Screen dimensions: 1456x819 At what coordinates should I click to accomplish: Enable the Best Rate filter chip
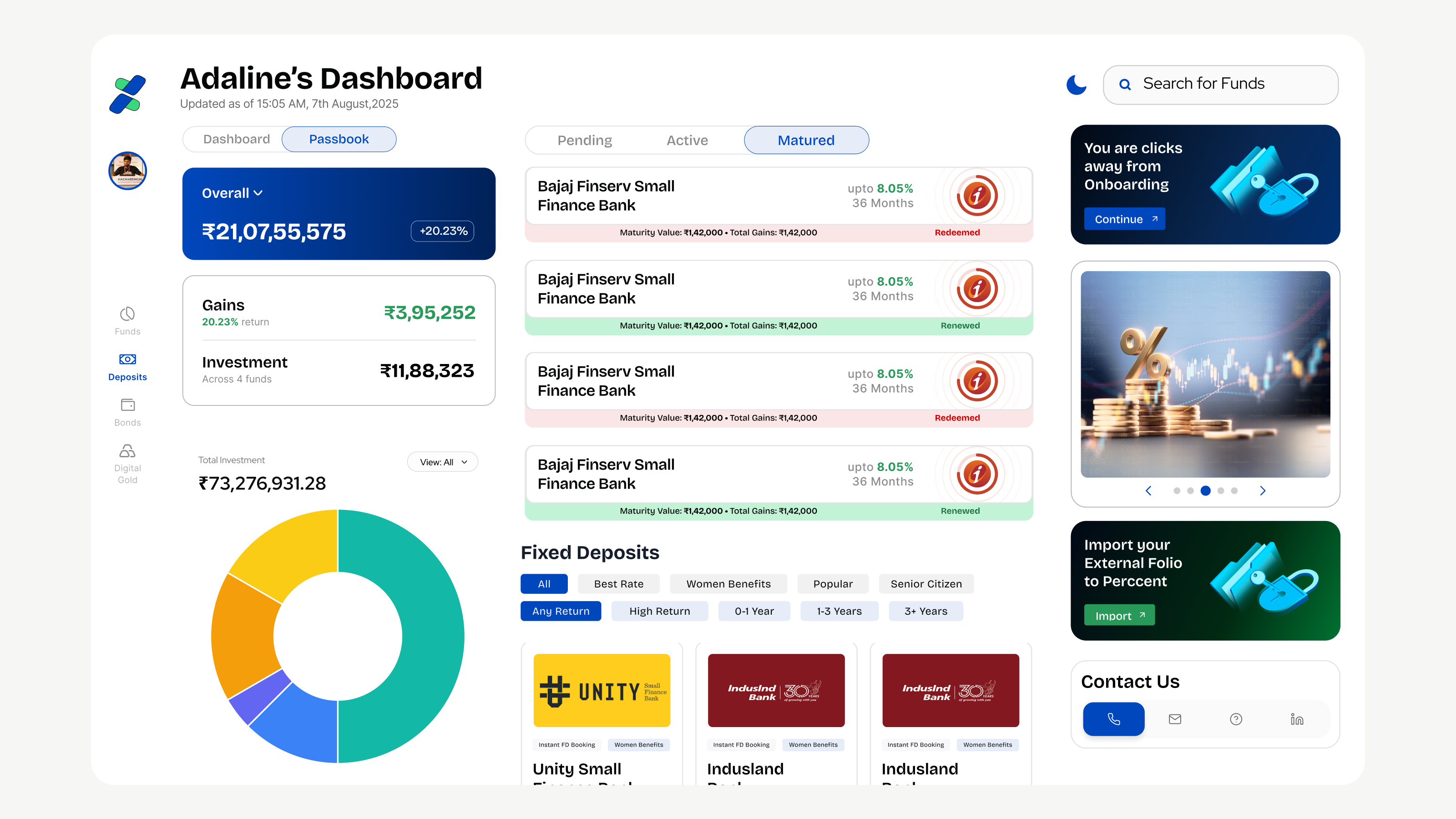pos(618,584)
